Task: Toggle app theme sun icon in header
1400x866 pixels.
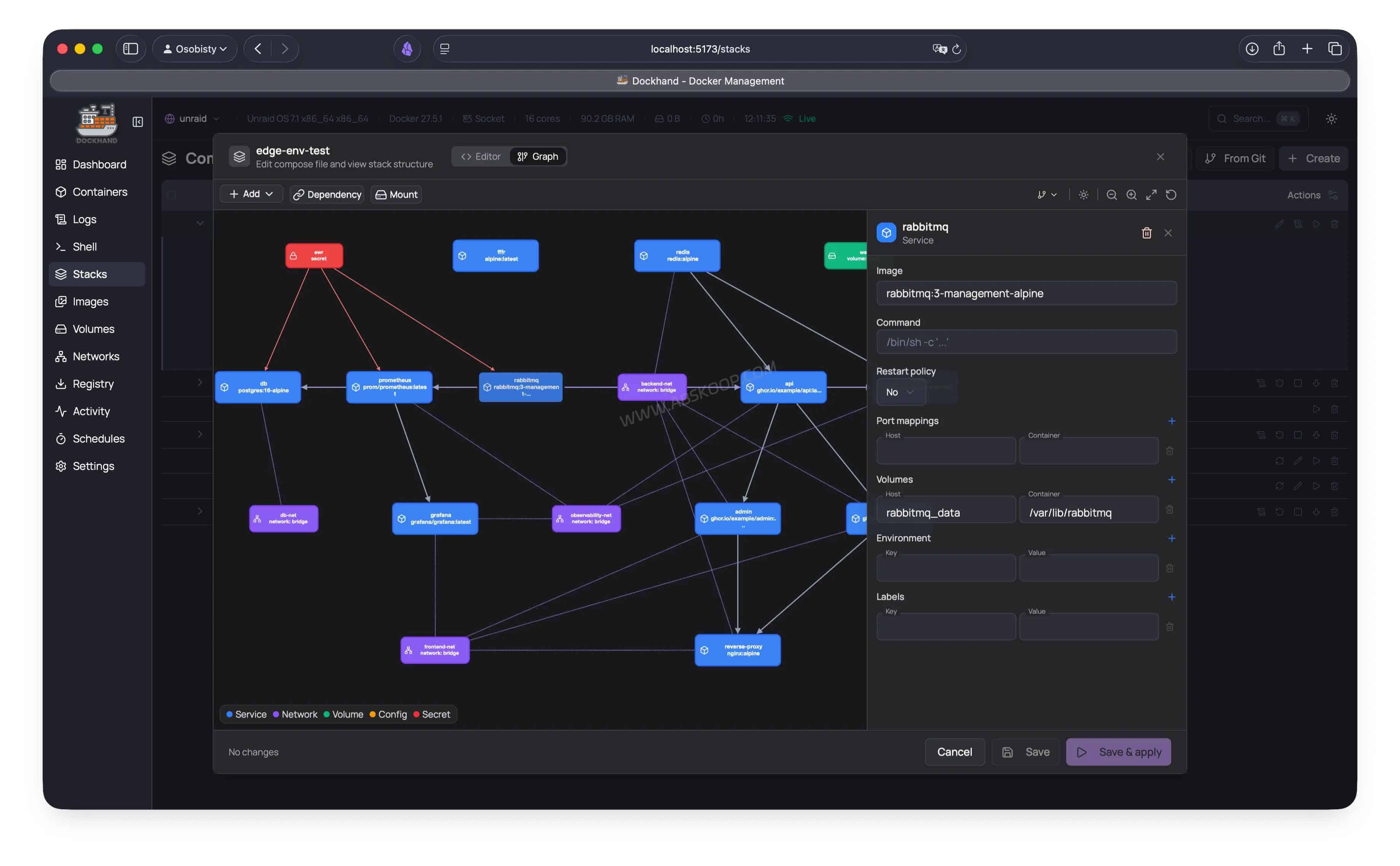Action: (1331, 118)
